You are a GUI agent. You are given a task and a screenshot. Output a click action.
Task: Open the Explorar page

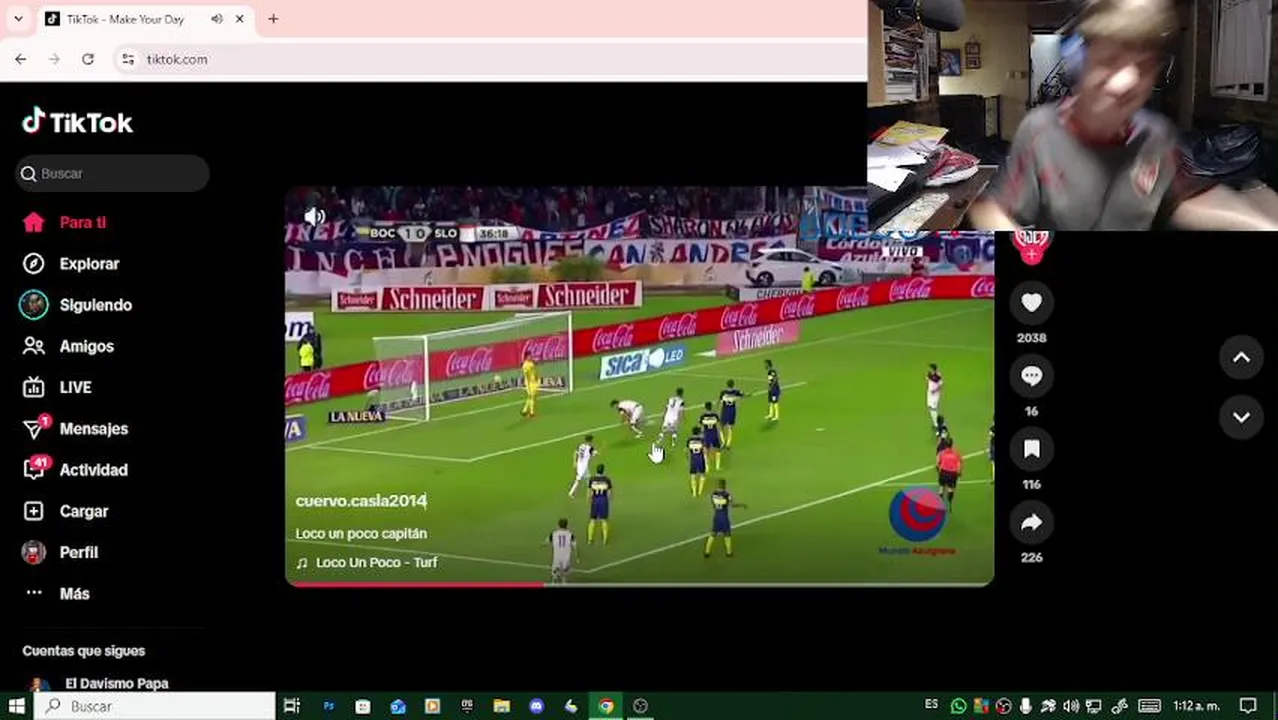pyautogui.click(x=71, y=264)
